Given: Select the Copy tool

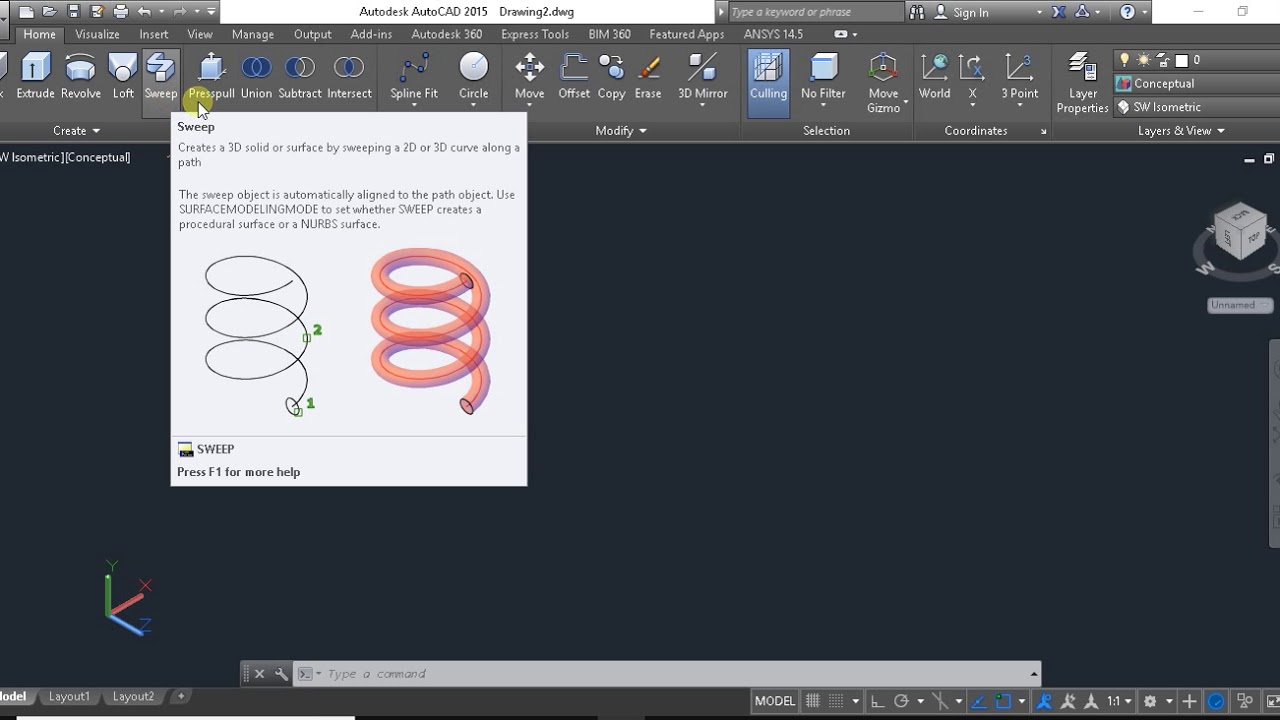Looking at the screenshot, I should click(611, 77).
